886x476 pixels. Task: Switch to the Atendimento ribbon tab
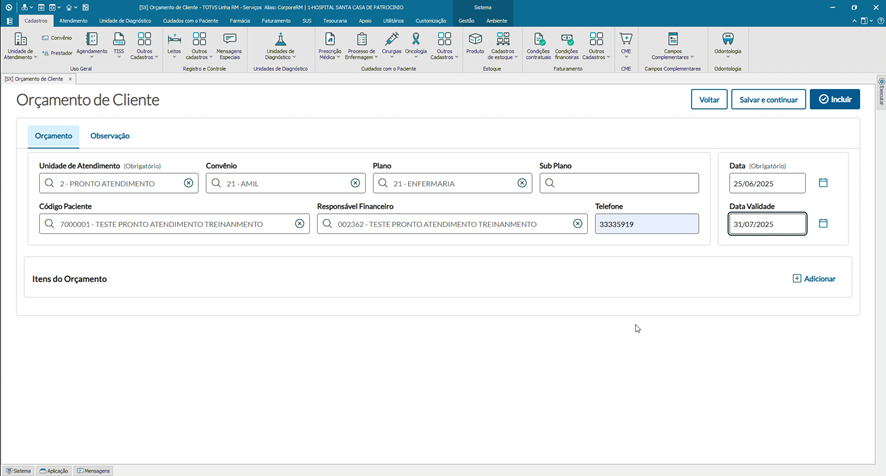[x=73, y=21]
